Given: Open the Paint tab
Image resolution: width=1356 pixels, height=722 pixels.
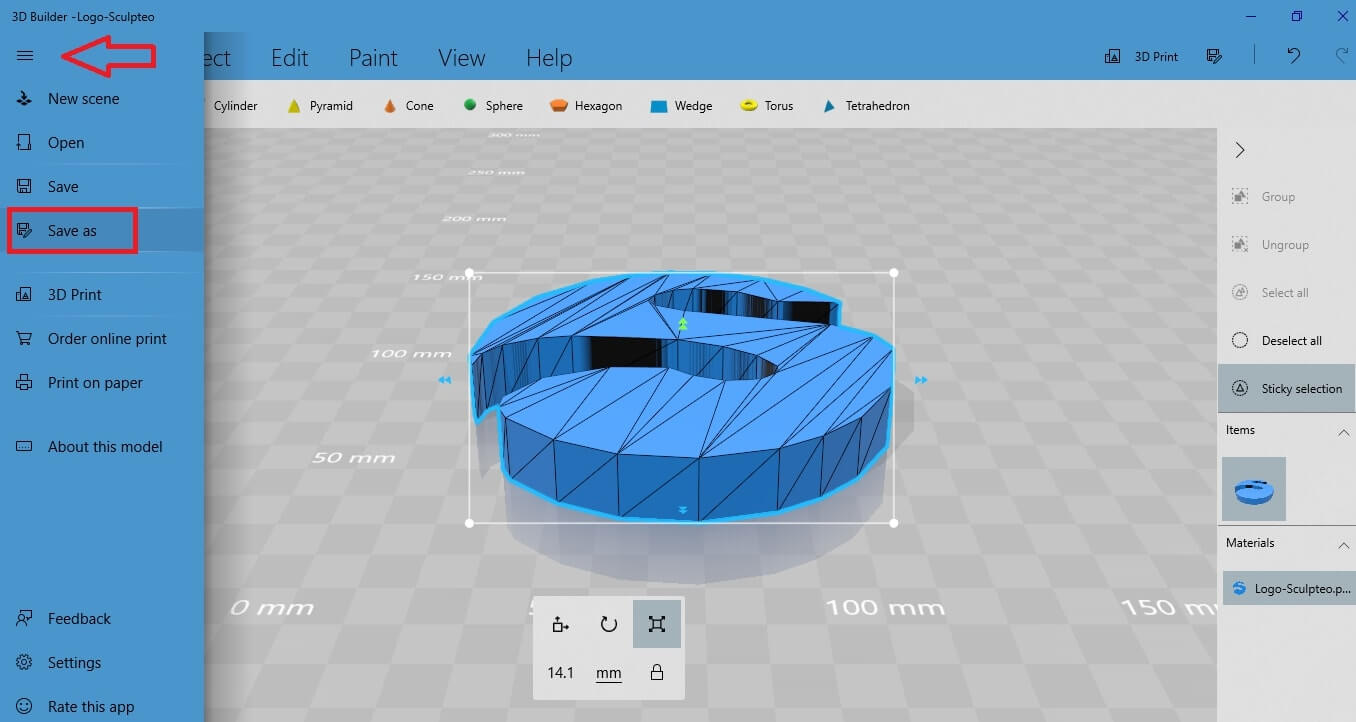Looking at the screenshot, I should tap(373, 58).
